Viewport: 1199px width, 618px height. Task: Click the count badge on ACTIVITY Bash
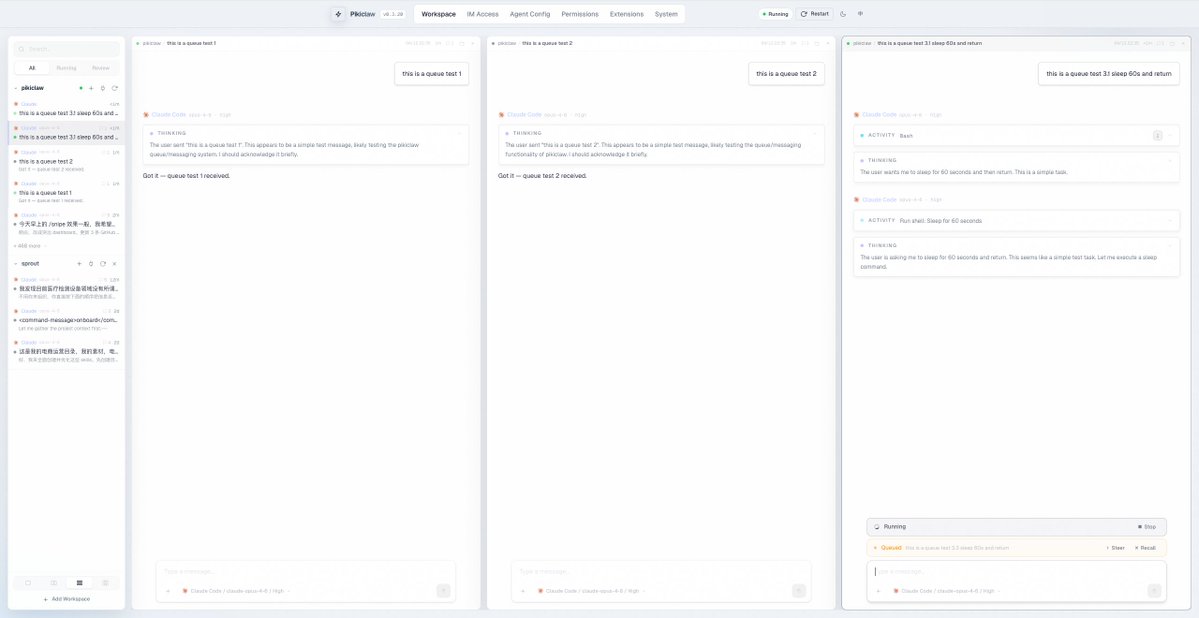tap(1158, 135)
